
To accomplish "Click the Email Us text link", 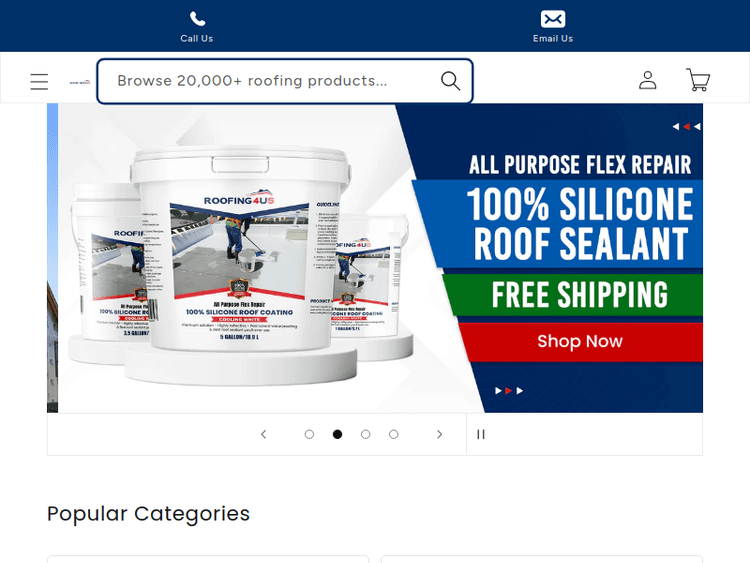I will 553,39.
